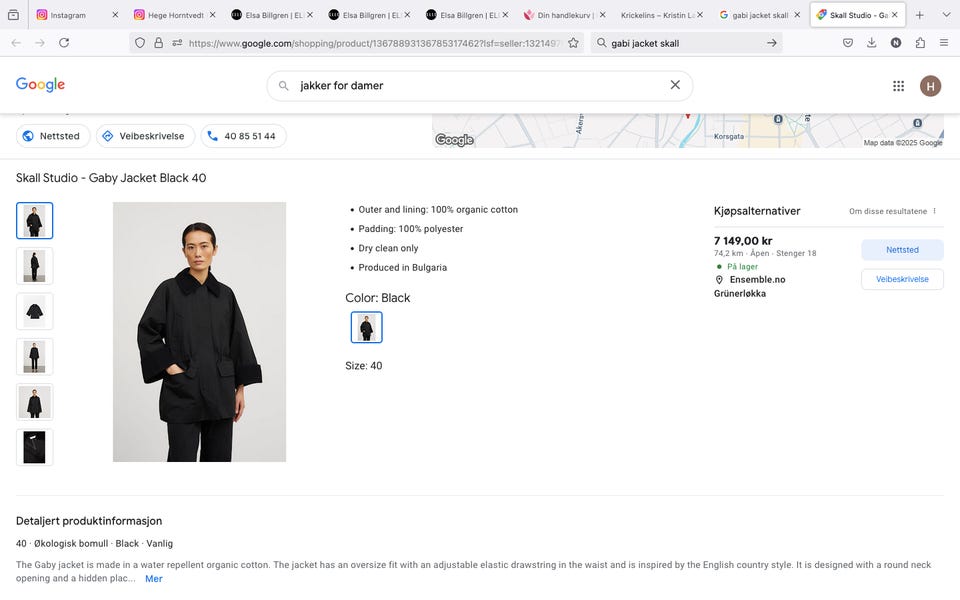Go to Google home via the logo
Screen dimensions: 960x600
[x=40, y=84]
